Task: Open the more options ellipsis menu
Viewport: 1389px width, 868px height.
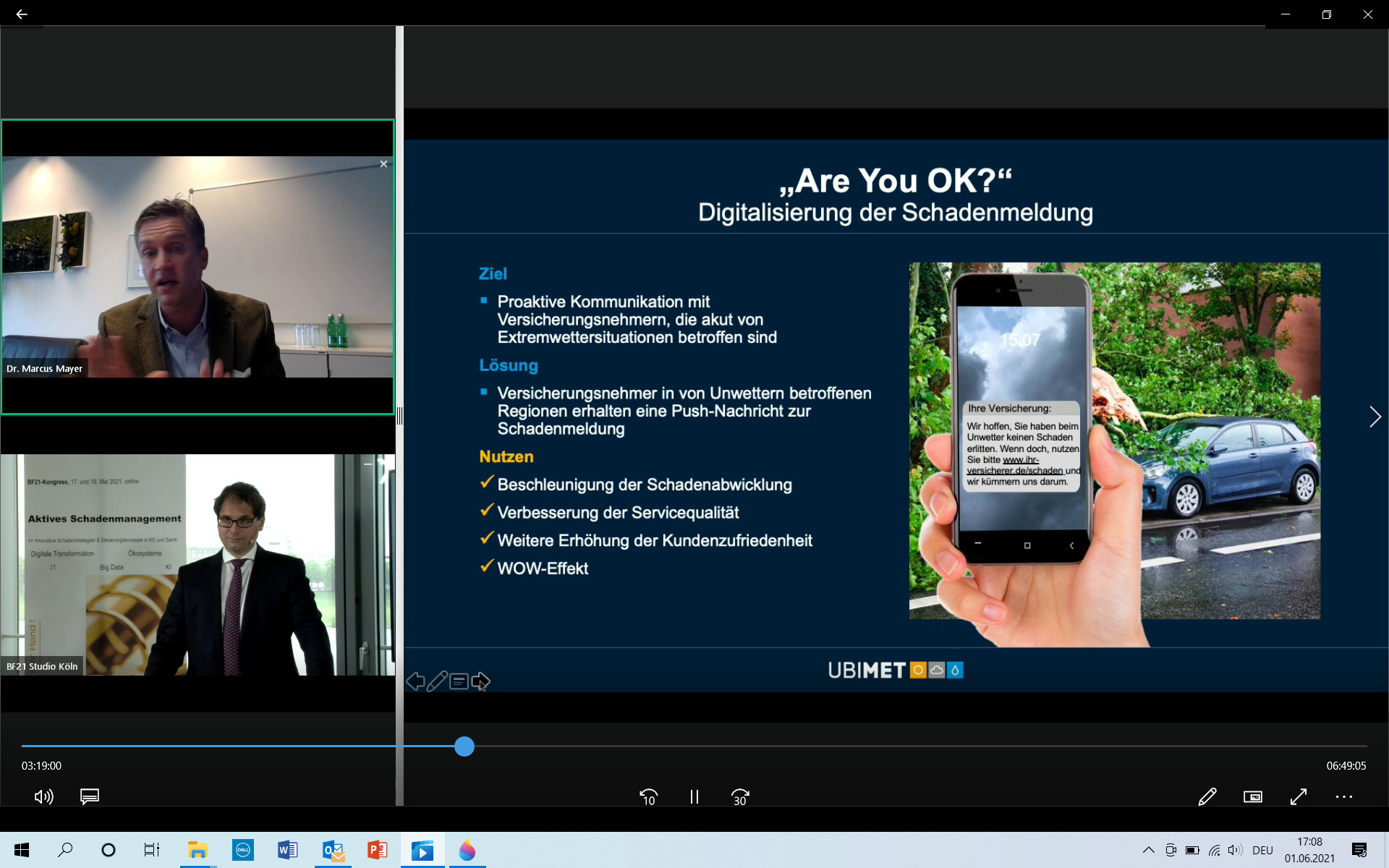Action: 1343,796
